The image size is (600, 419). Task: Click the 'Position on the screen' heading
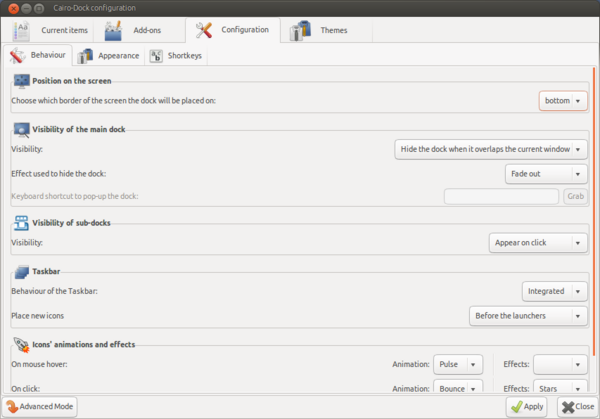[x=72, y=81]
